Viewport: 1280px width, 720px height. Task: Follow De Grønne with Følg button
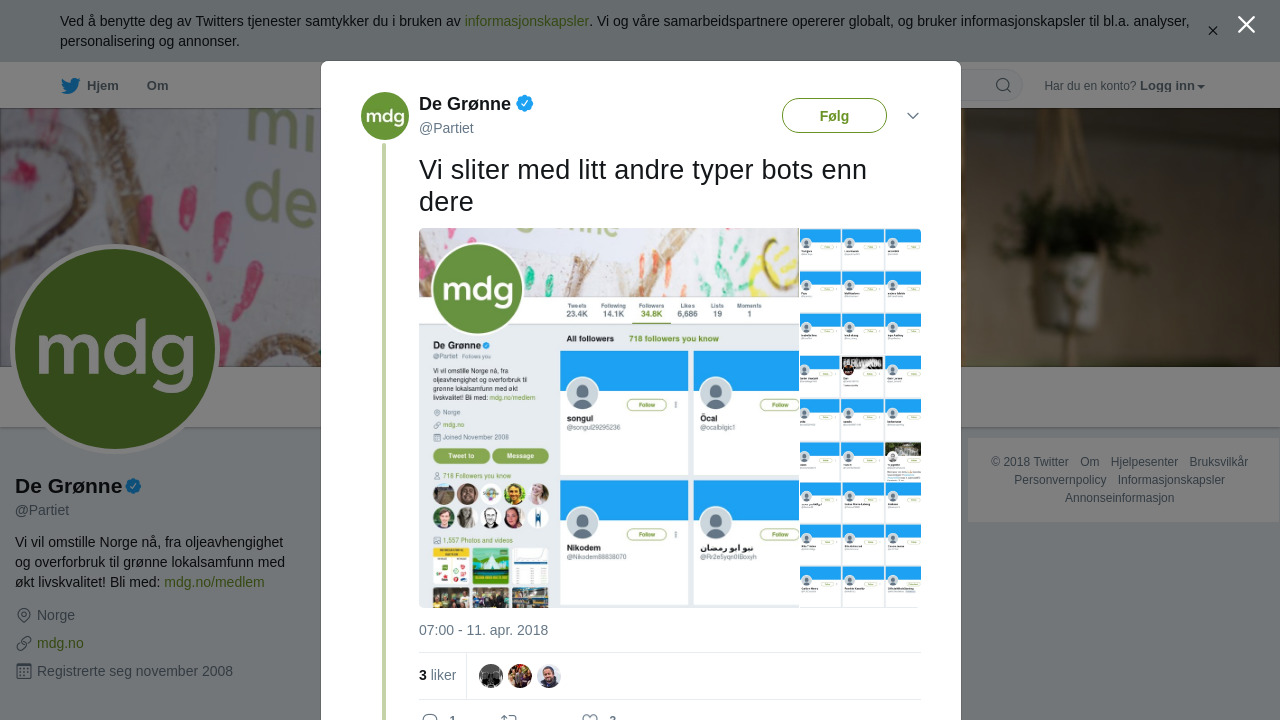[834, 116]
